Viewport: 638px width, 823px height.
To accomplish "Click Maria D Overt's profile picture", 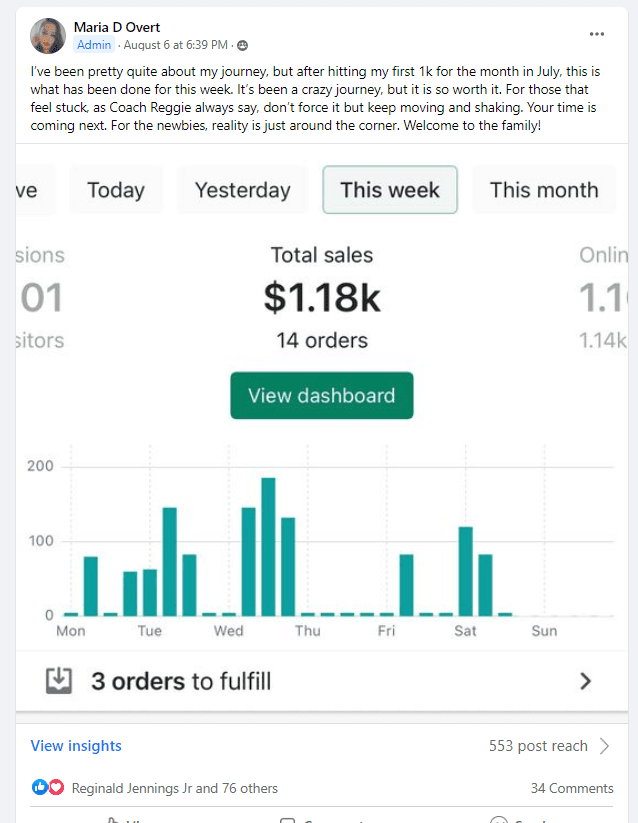I will point(48,36).
